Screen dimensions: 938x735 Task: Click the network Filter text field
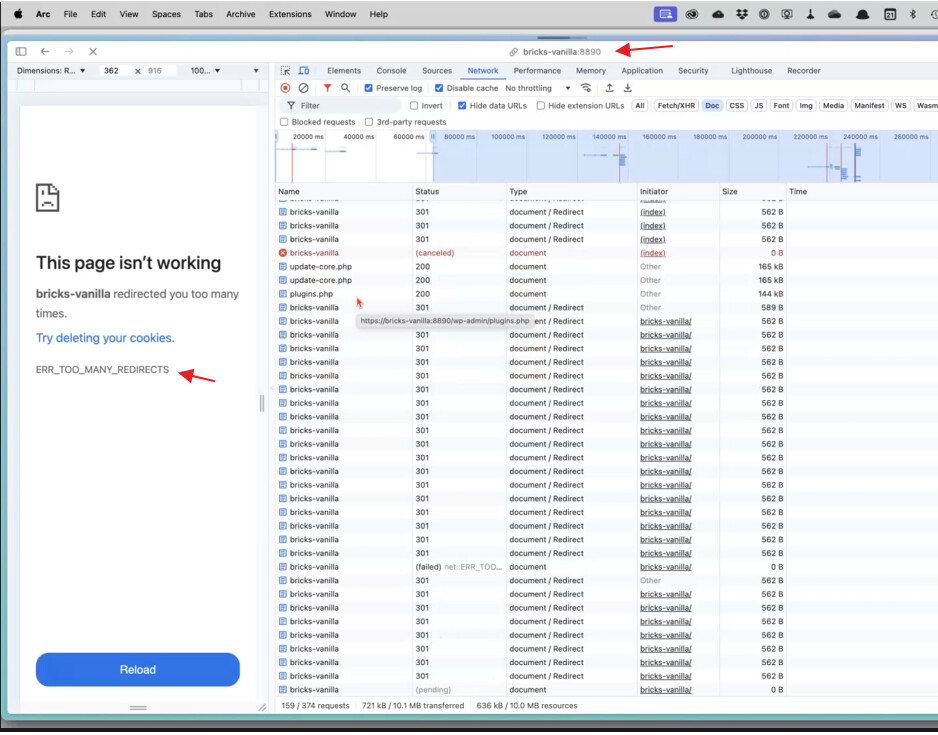pos(340,106)
